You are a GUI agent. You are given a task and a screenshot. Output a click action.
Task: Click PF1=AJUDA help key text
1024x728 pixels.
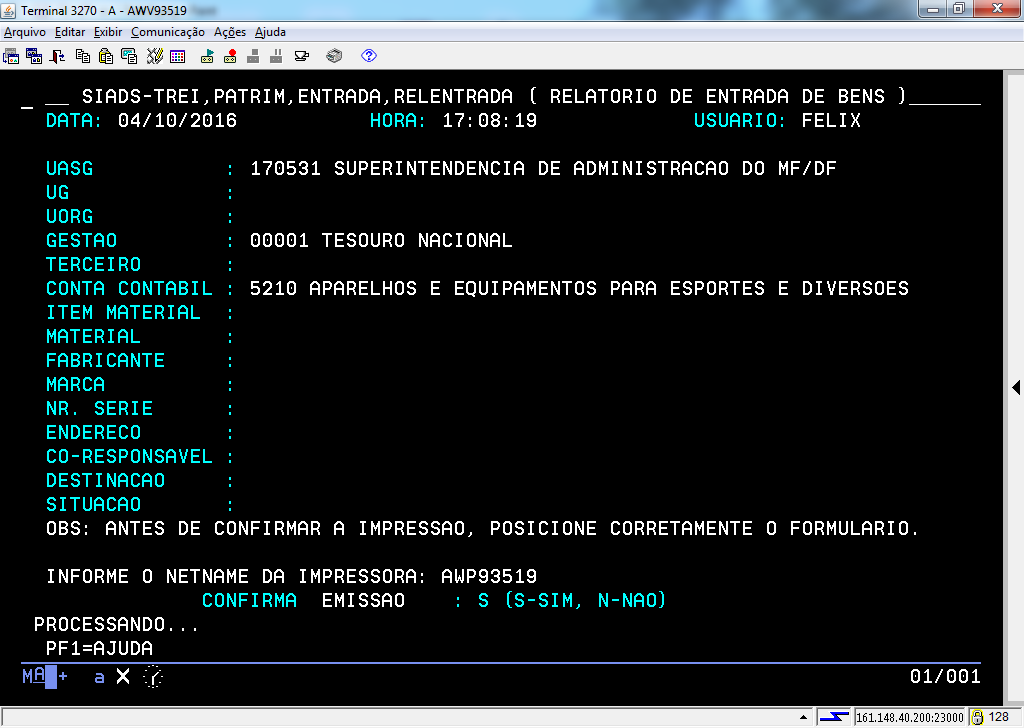(x=99, y=648)
